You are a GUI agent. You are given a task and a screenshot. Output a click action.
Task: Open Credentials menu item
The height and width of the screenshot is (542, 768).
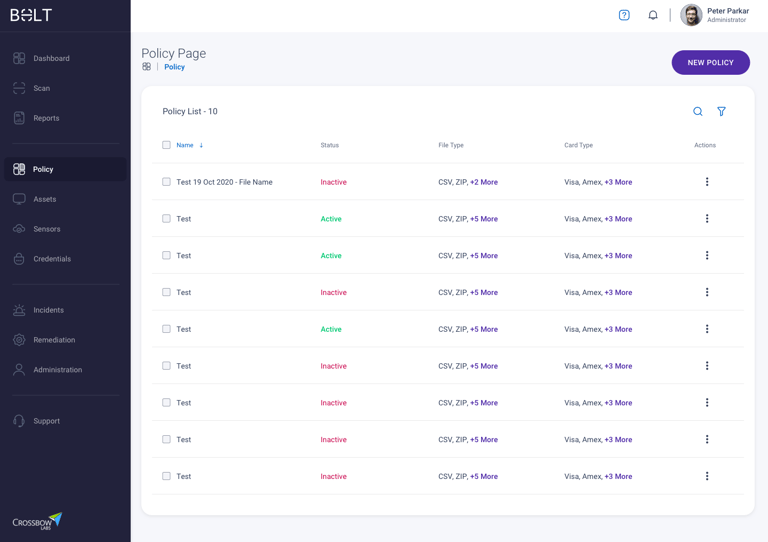(x=52, y=259)
